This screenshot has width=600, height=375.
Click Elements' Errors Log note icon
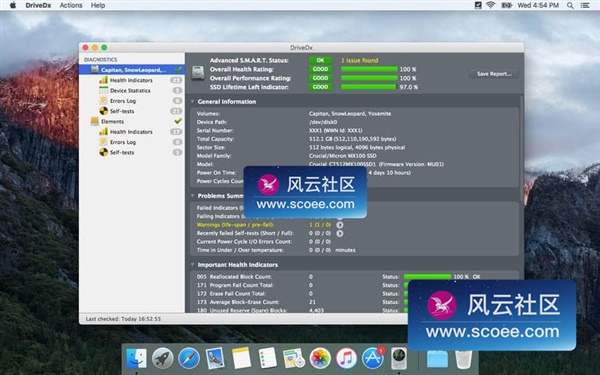[x=103, y=142]
